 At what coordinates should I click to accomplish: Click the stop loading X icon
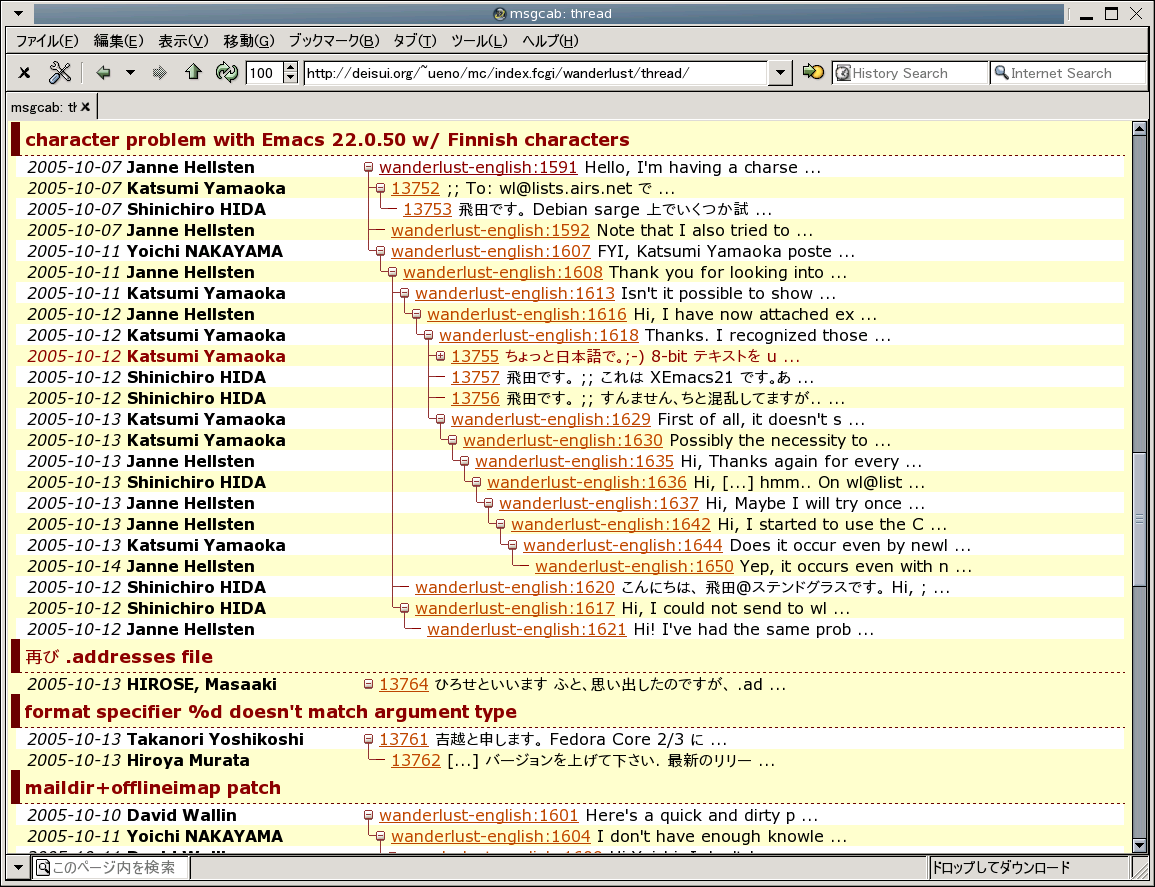25,73
